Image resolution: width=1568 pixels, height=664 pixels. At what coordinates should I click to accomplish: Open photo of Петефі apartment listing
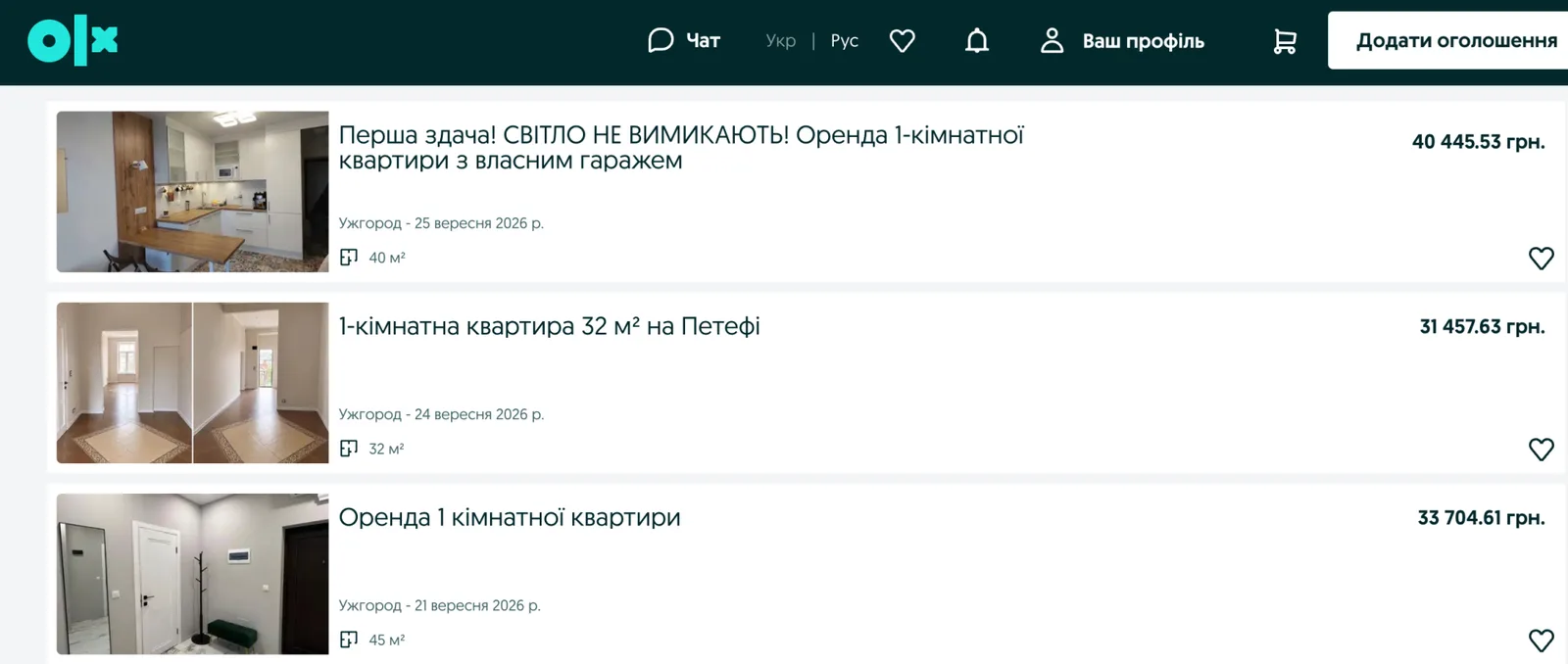click(192, 382)
